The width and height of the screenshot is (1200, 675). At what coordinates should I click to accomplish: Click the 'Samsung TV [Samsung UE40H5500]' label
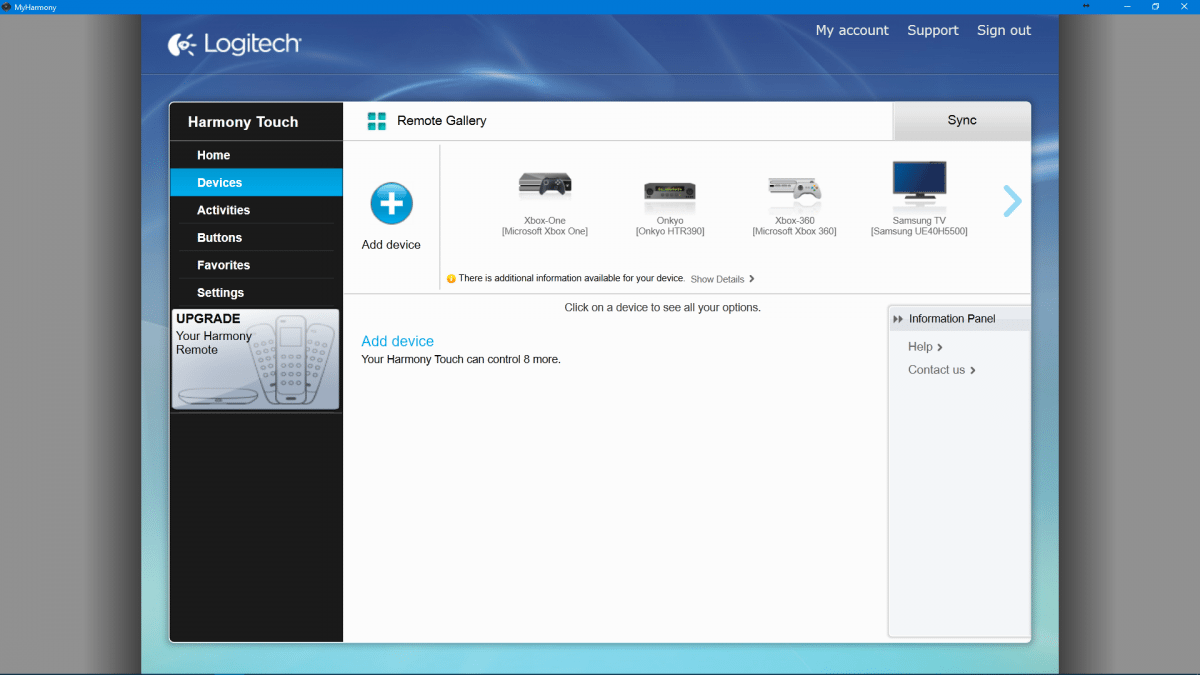[919, 226]
